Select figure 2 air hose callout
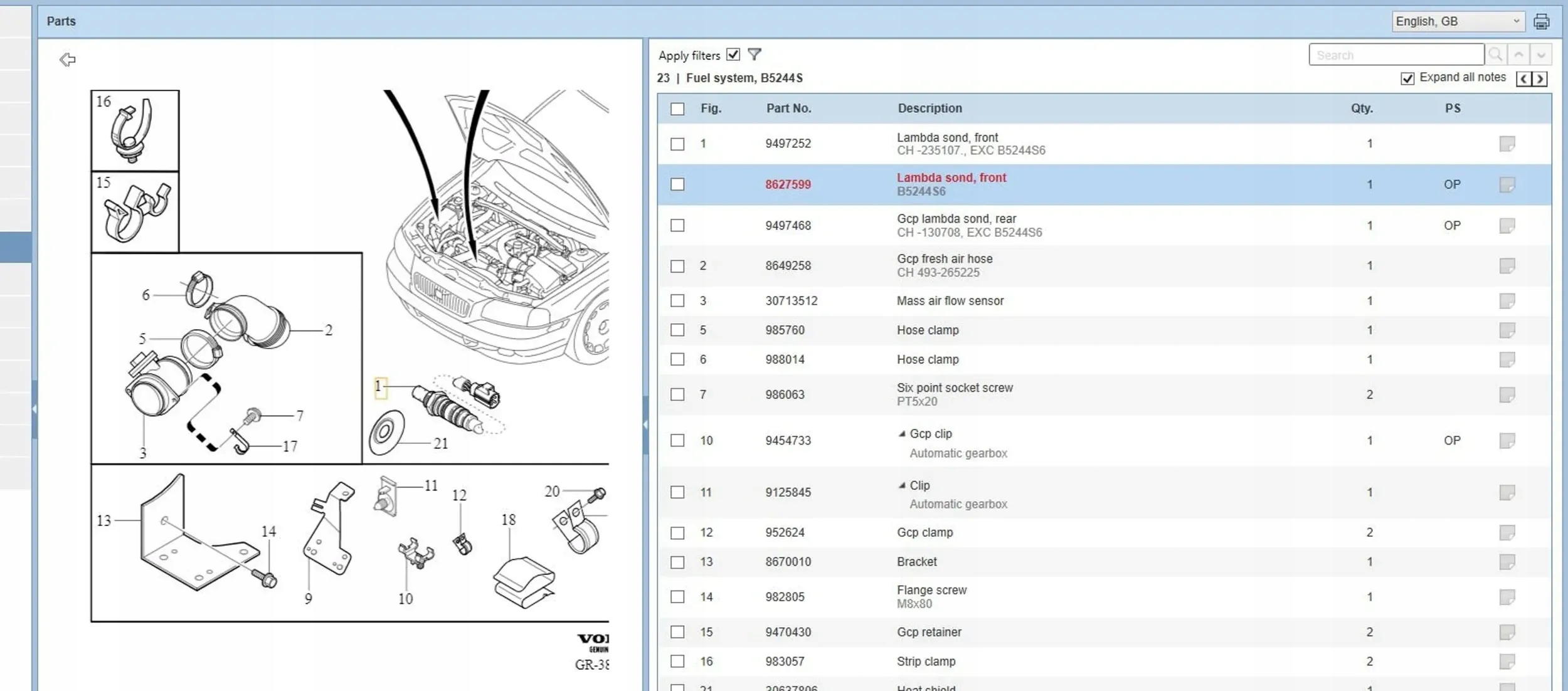The image size is (1568, 691). [x=328, y=330]
